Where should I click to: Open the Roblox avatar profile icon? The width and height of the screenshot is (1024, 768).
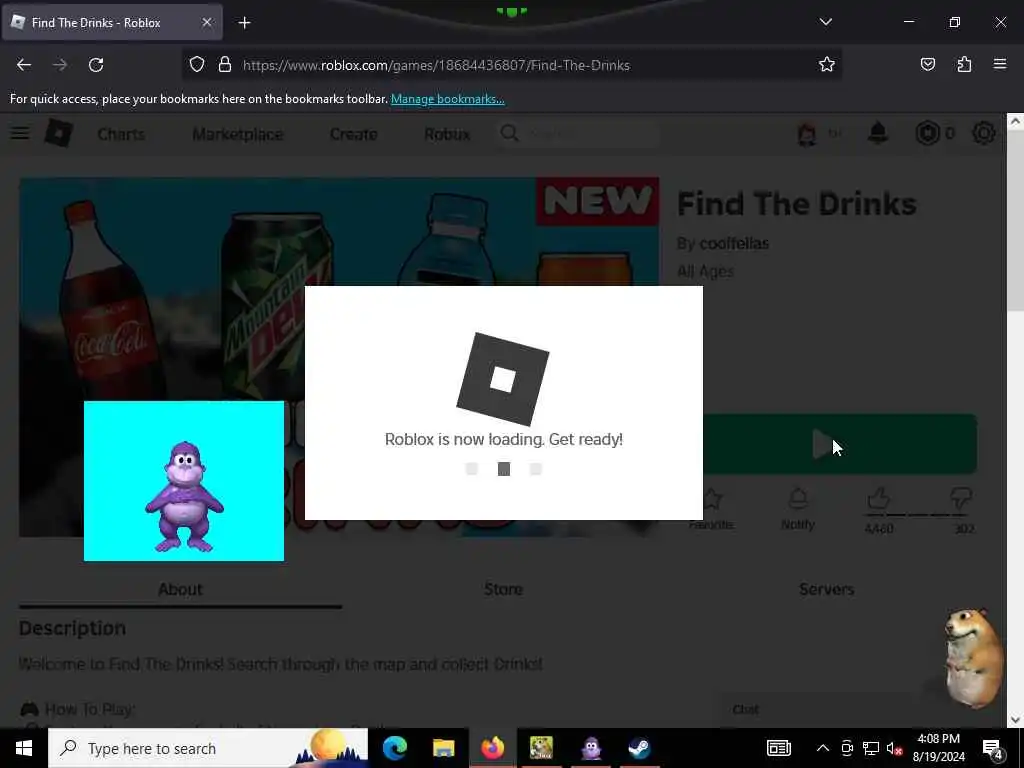(x=807, y=134)
